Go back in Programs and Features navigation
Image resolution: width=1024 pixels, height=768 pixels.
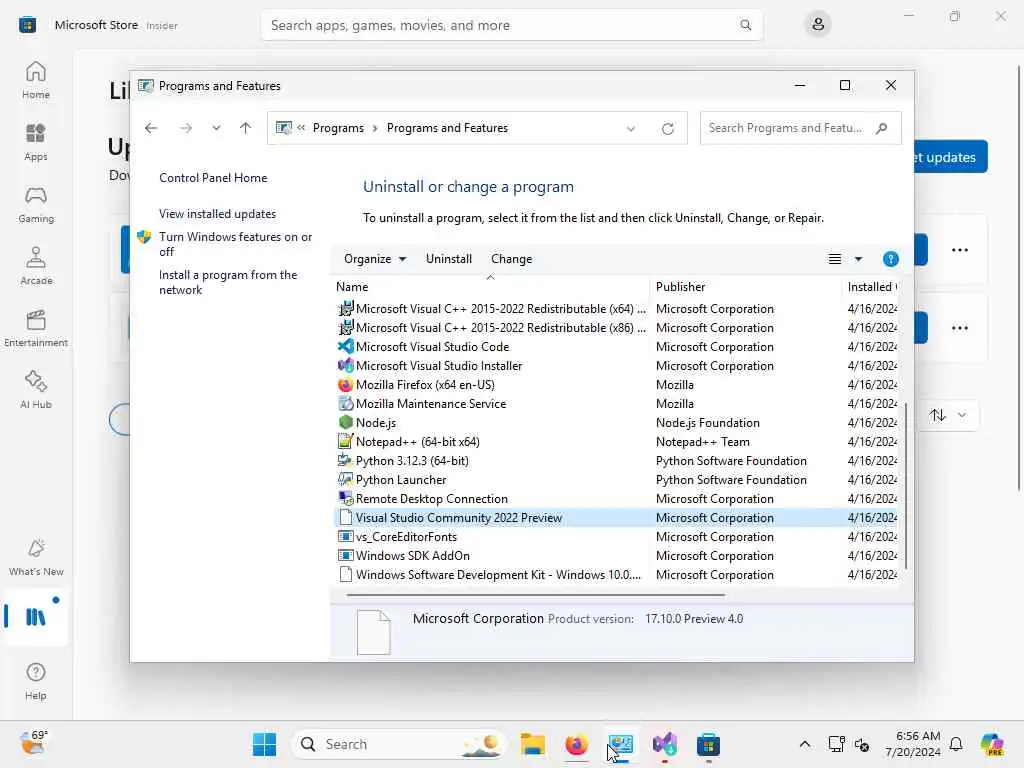pyautogui.click(x=151, y=128)
